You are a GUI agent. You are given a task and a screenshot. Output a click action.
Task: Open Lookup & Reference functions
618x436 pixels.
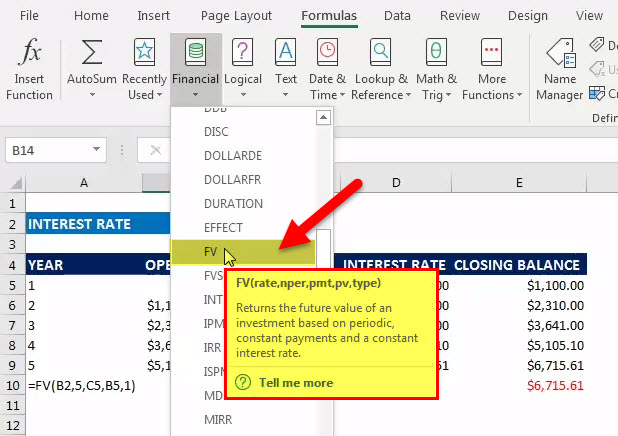tap(381, 69)
